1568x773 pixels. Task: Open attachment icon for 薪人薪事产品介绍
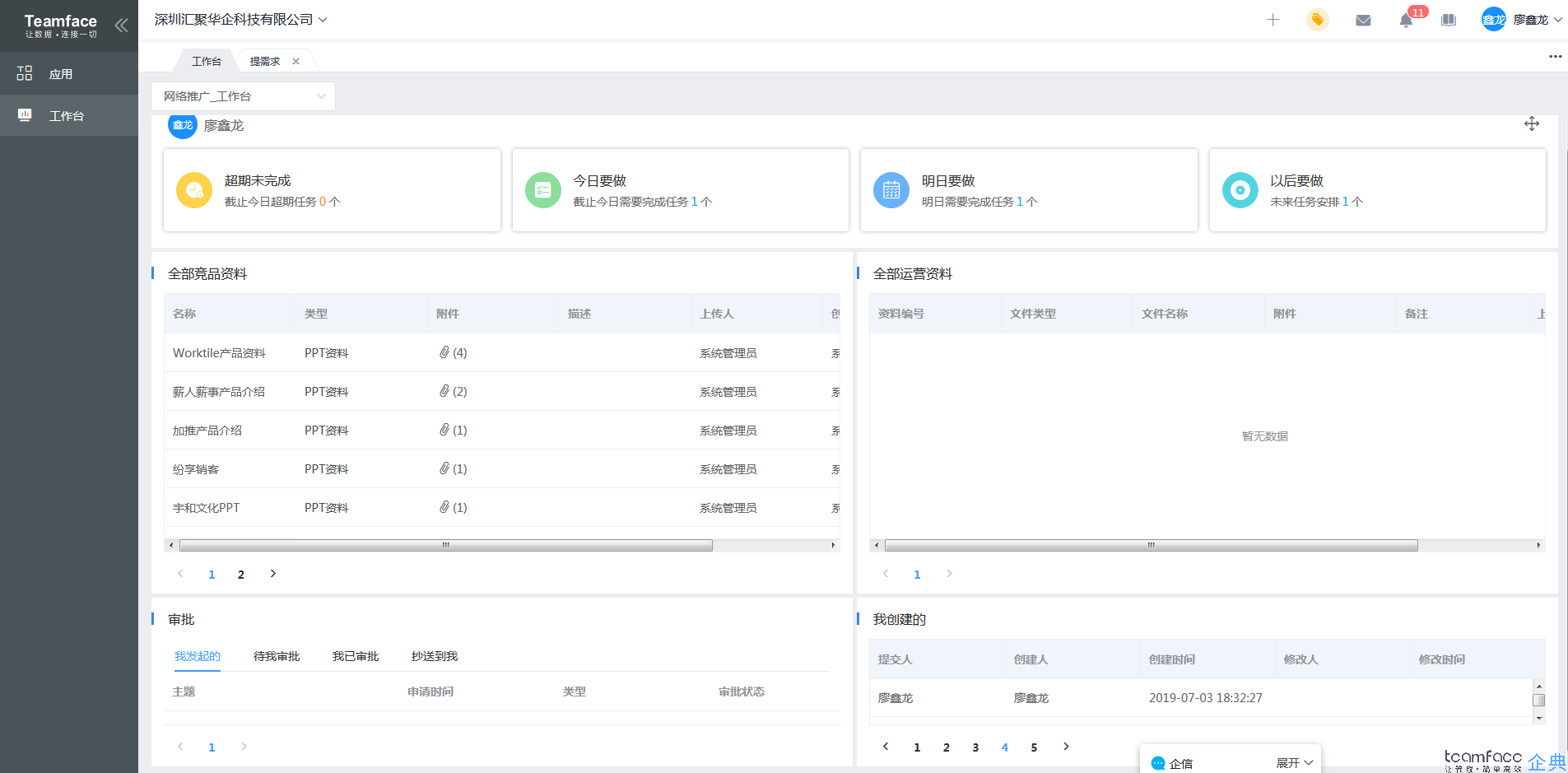point(444,391)
